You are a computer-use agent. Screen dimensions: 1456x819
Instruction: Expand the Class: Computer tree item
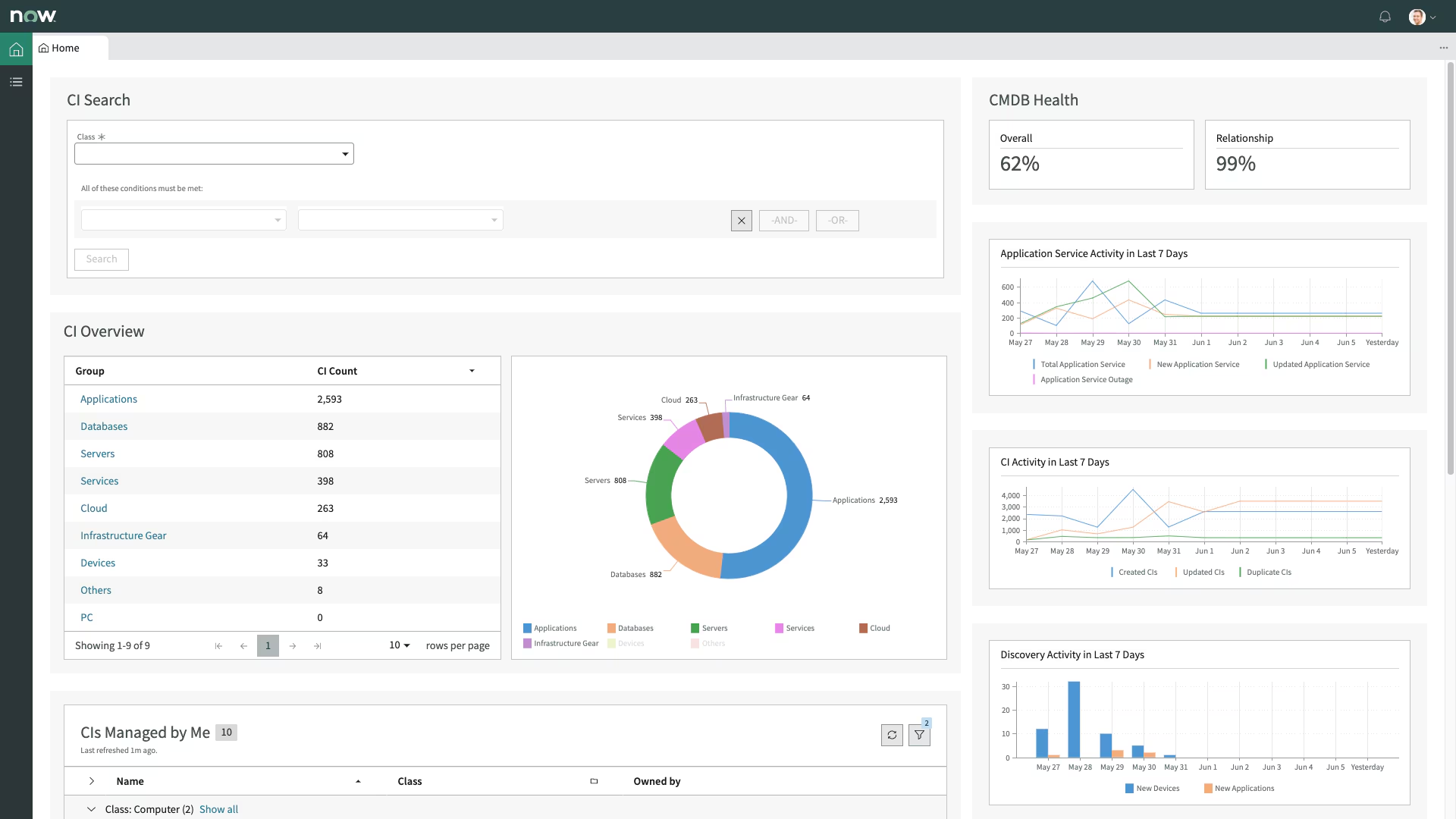point(91,809)
